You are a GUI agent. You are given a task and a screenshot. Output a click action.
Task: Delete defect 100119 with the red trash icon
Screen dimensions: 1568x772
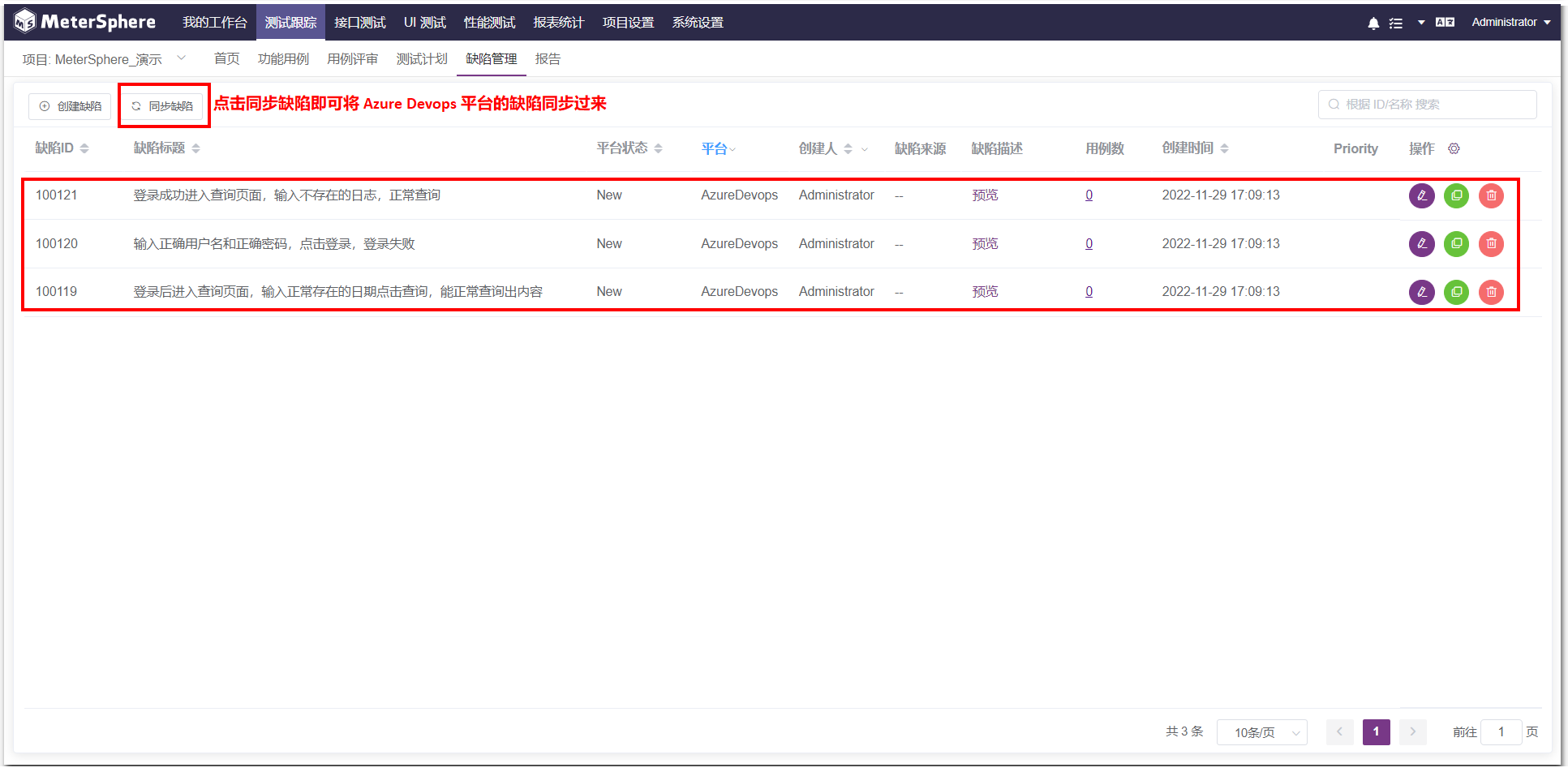click(x=1491, y=292)
